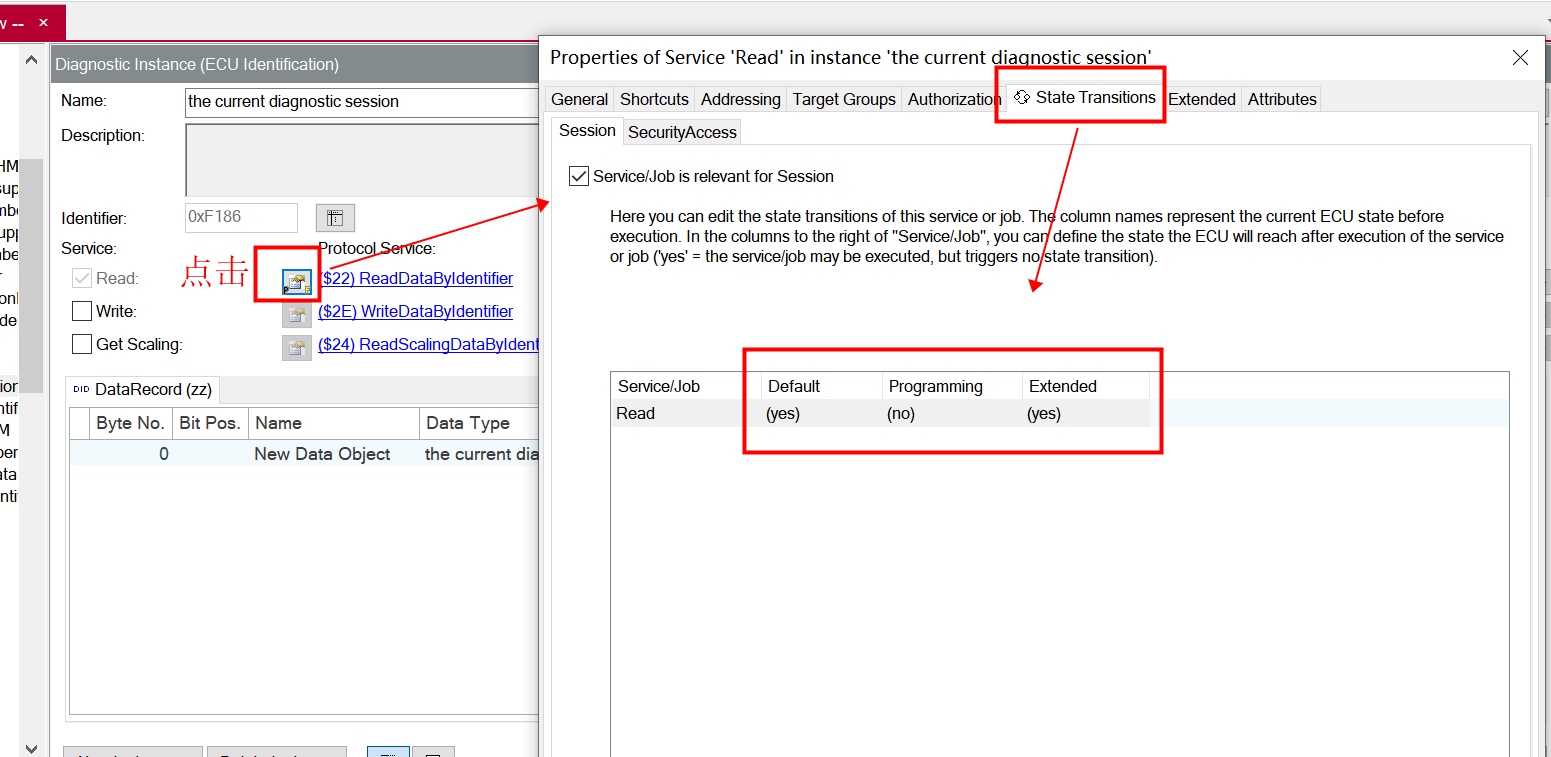Click the left pane scrollbar down arrow
This screenshot has width=1551, height=757.
(31, 747)
